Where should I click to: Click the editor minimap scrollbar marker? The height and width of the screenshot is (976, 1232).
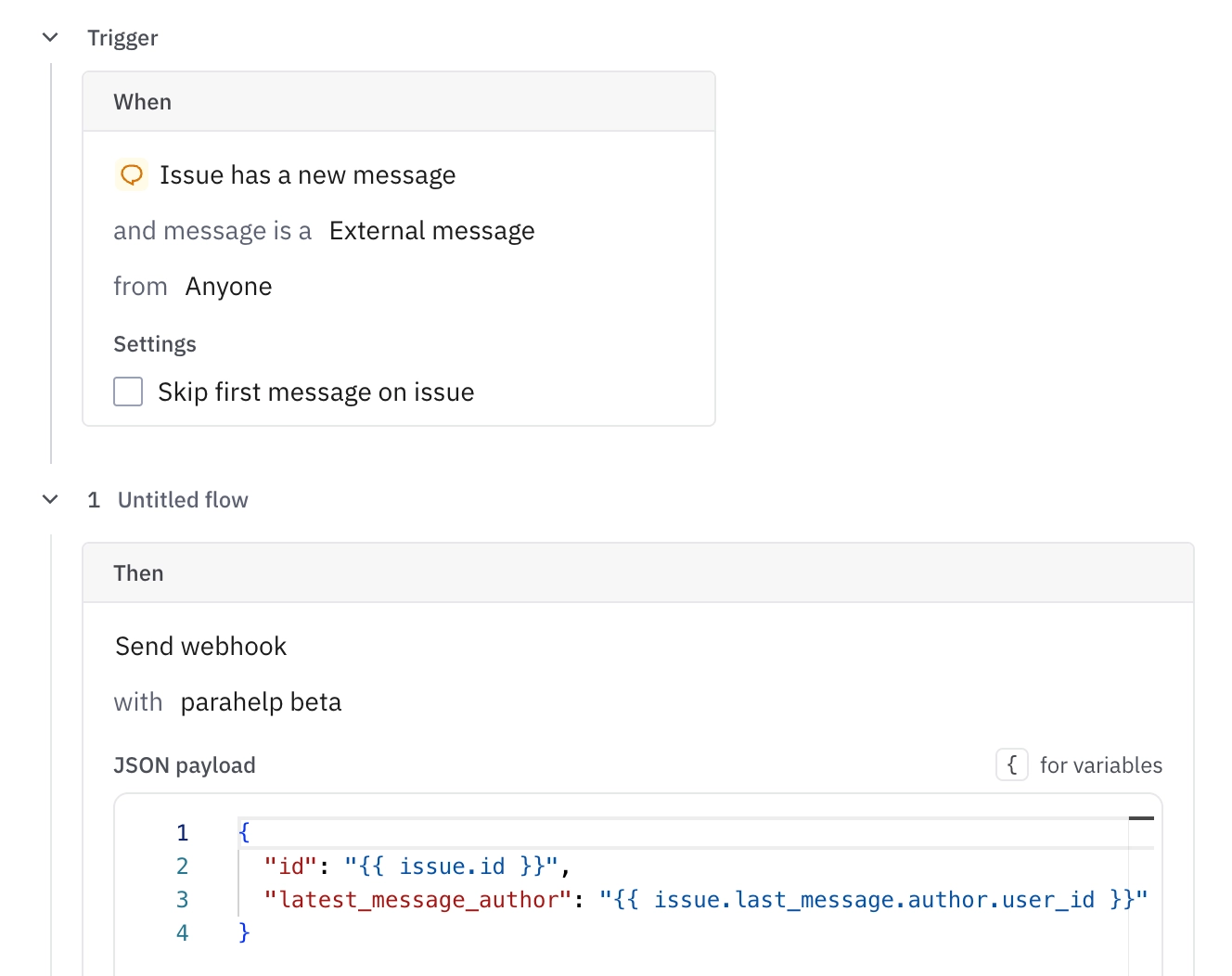(x=1141, y=818)
